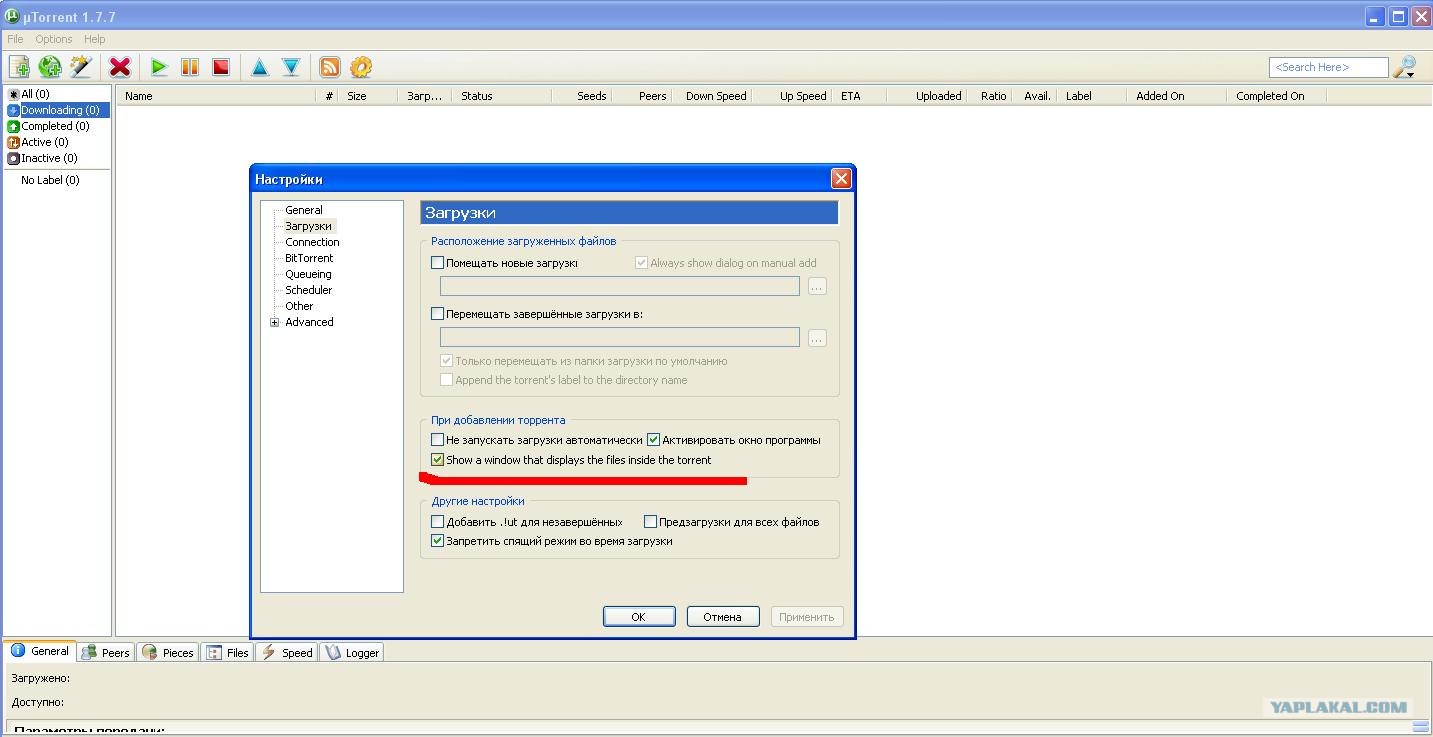Sort by the Peers column header
The image size is (1433, 737).
point(643,96)
